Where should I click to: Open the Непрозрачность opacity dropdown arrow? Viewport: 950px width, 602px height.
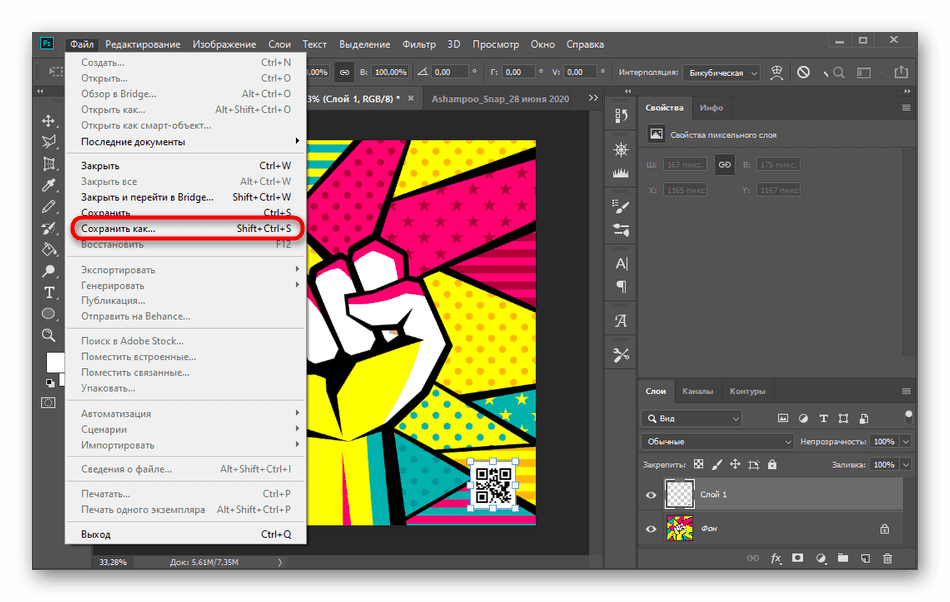pyautogui.click(x=906, y=442)
